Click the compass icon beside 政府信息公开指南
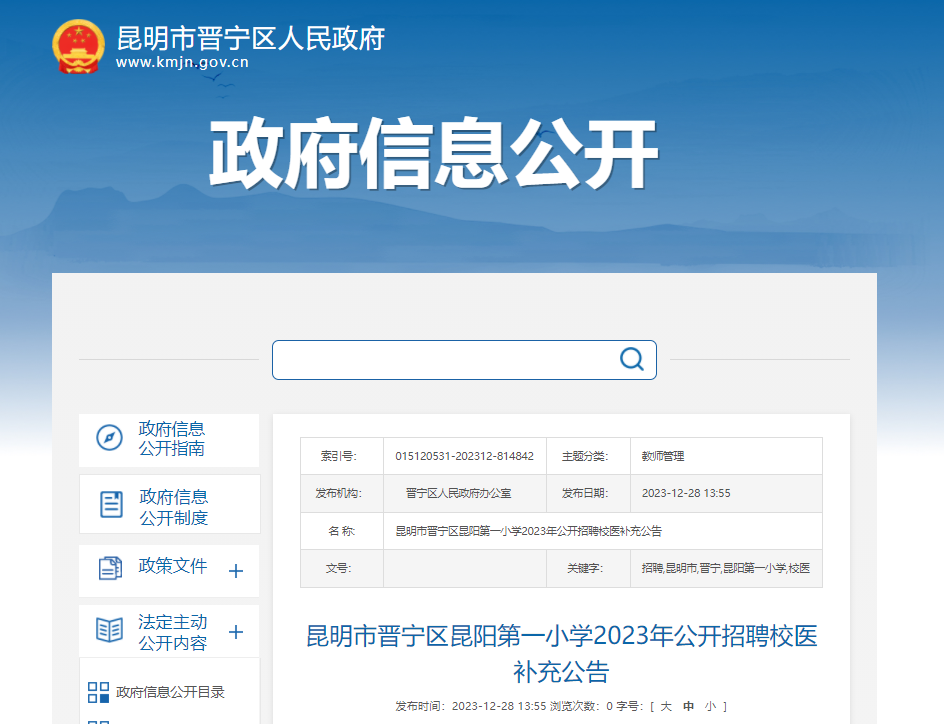The image size is (944, 724). click(x=110, y=438)
